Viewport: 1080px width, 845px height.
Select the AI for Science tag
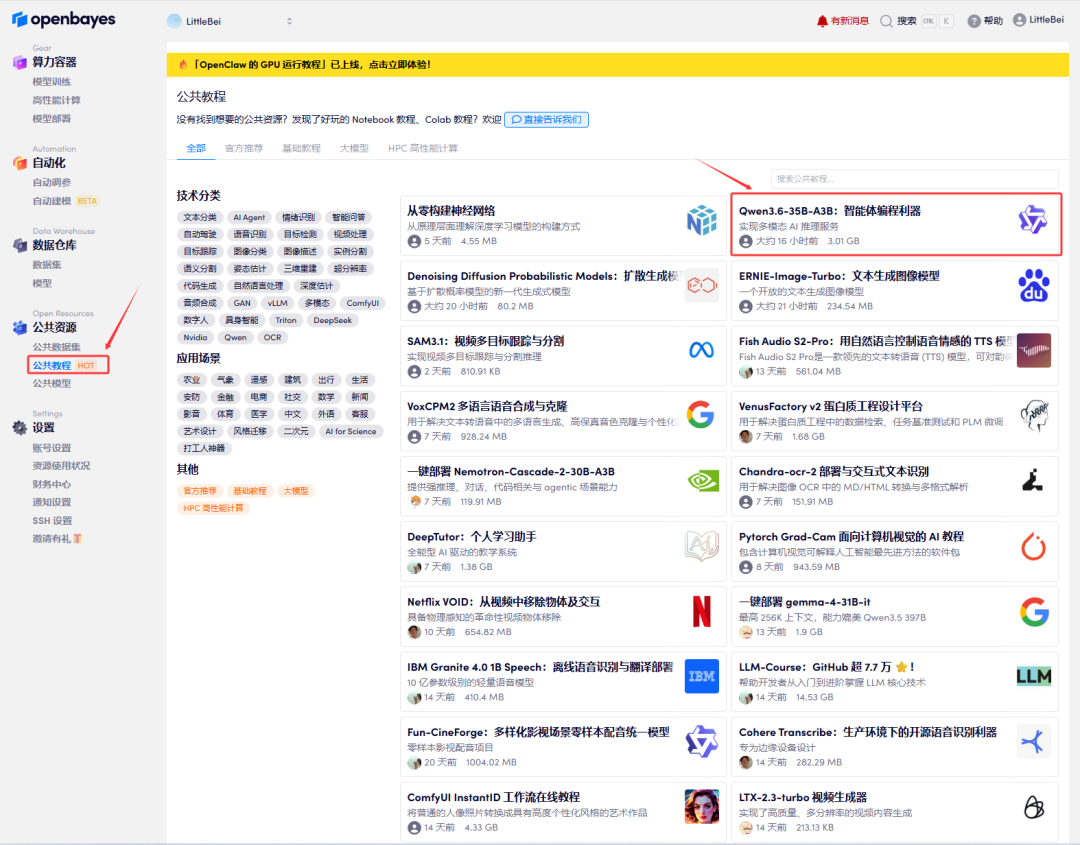click(351, 431)
